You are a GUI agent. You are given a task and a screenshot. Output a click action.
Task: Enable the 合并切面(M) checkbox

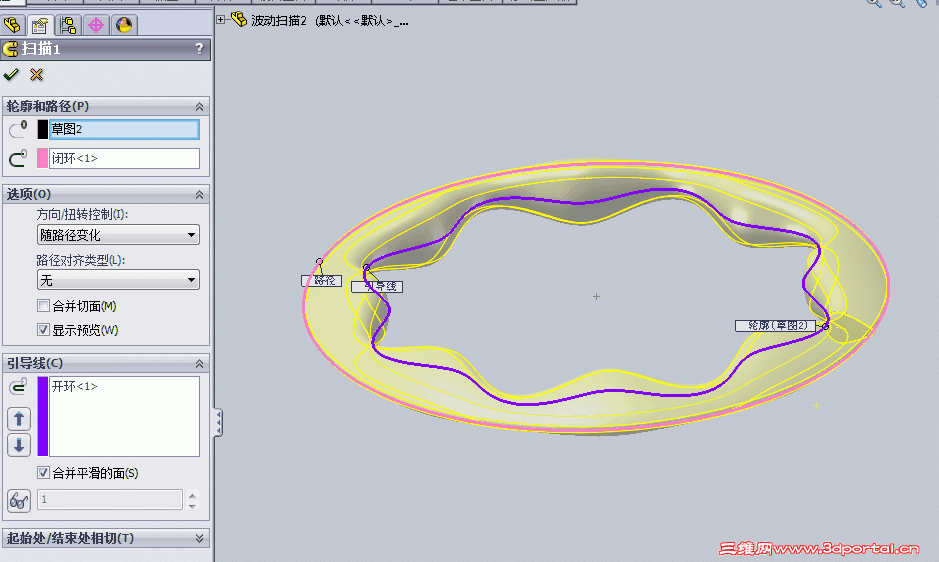coord(43,306)
